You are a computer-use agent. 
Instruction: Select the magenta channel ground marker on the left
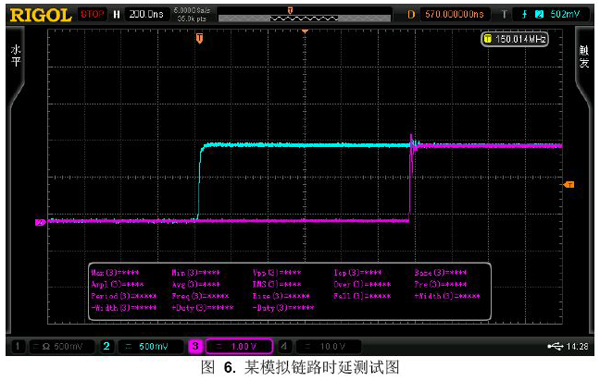click(40, 222)
